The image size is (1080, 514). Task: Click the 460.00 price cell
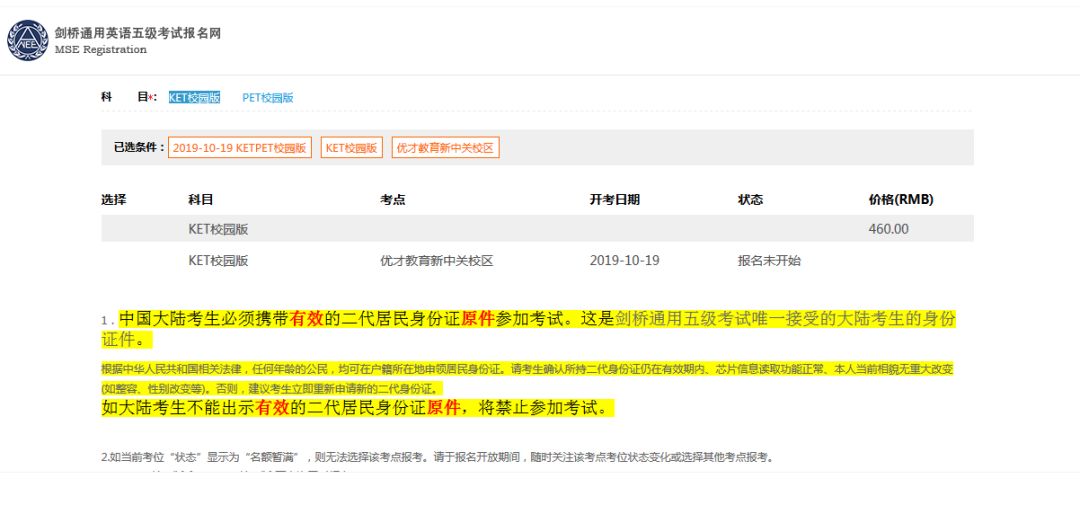889,229
